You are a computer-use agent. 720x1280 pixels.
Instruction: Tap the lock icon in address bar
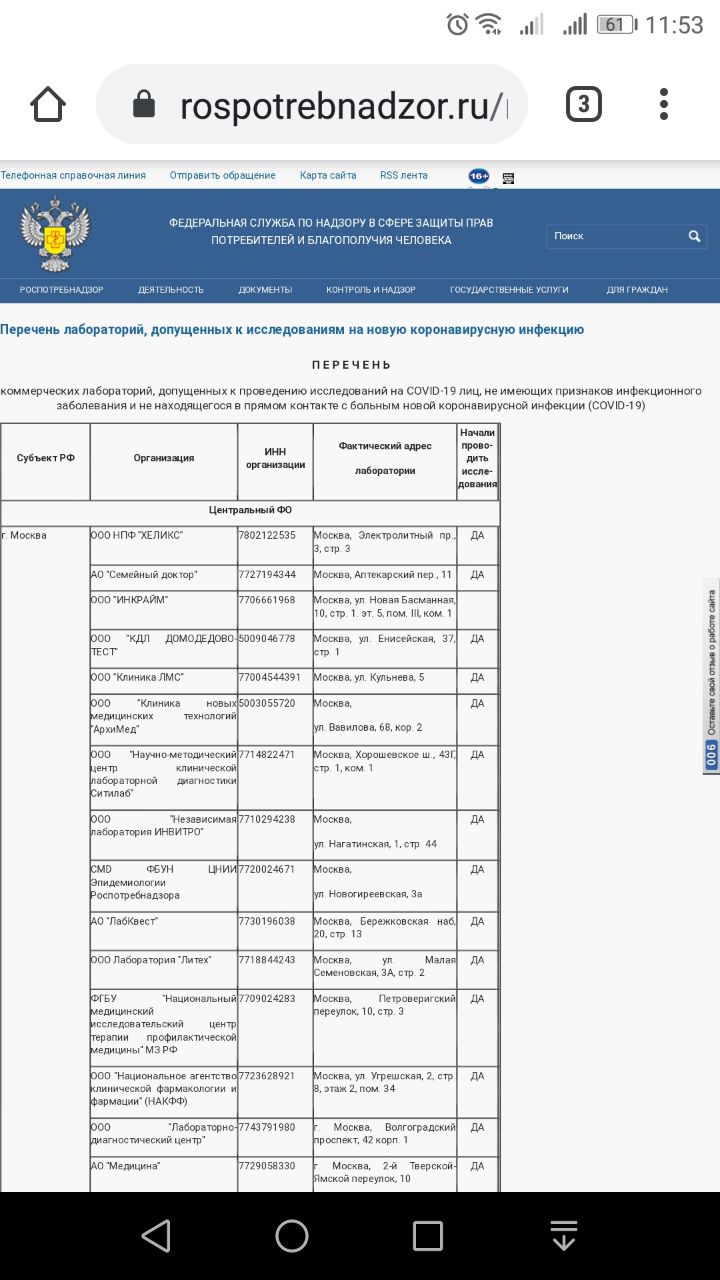pos(145,105)
